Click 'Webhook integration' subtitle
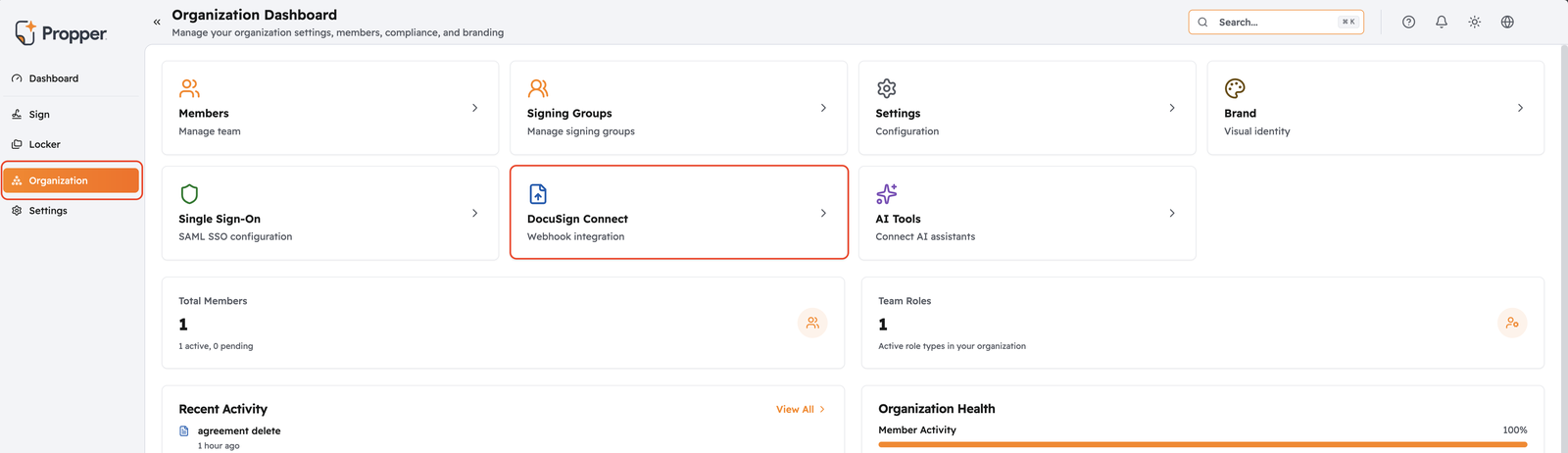1568x453 pixels. tap(575, 237)
